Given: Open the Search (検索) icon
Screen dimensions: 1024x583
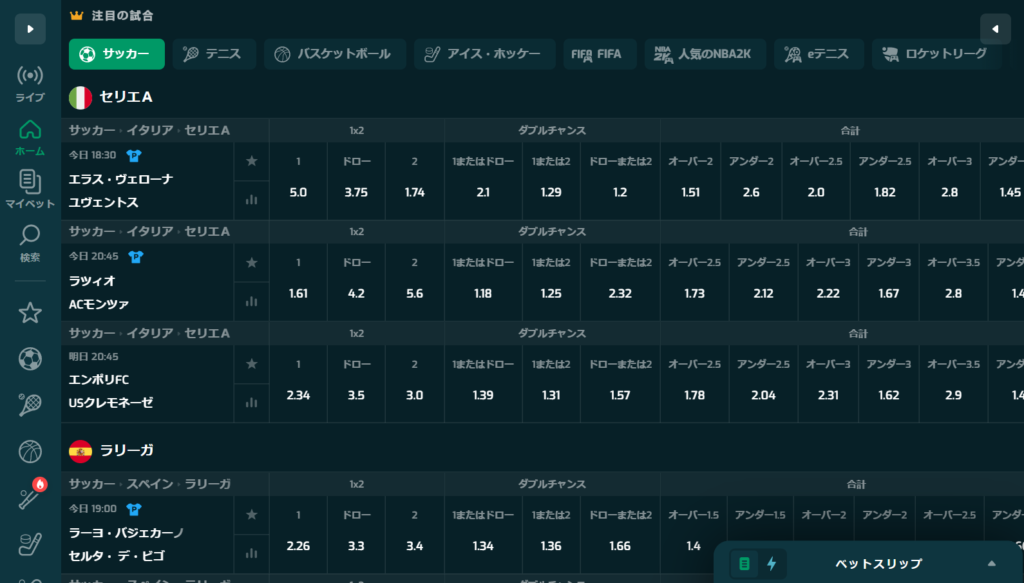Looking at the screenshot, I should click(30, 244).
